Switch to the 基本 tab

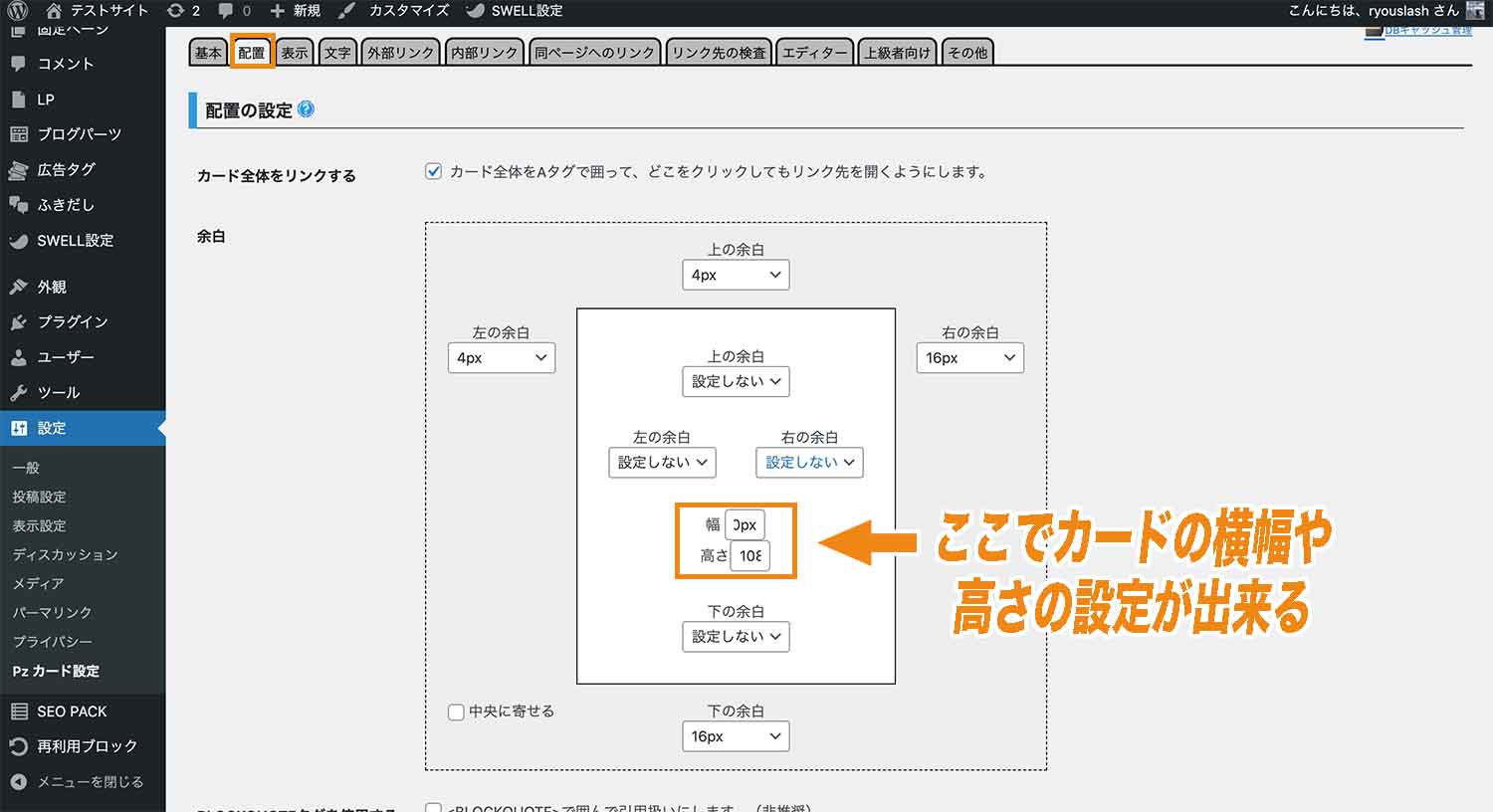click(207, 53)
